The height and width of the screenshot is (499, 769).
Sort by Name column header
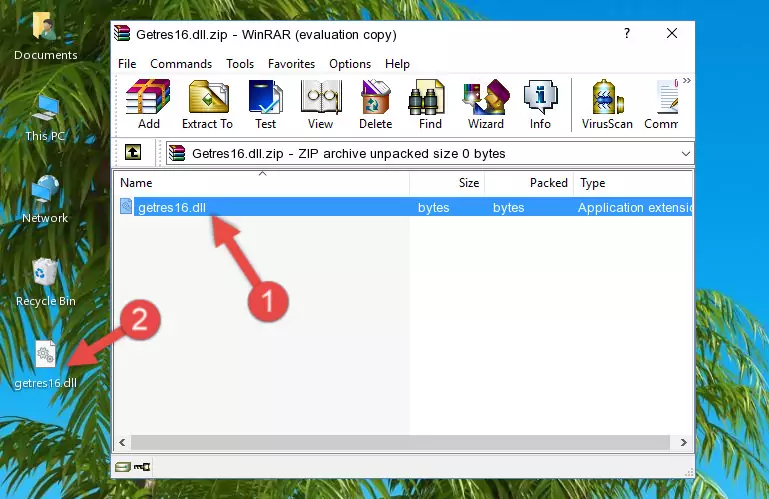[x=262, y=183]
